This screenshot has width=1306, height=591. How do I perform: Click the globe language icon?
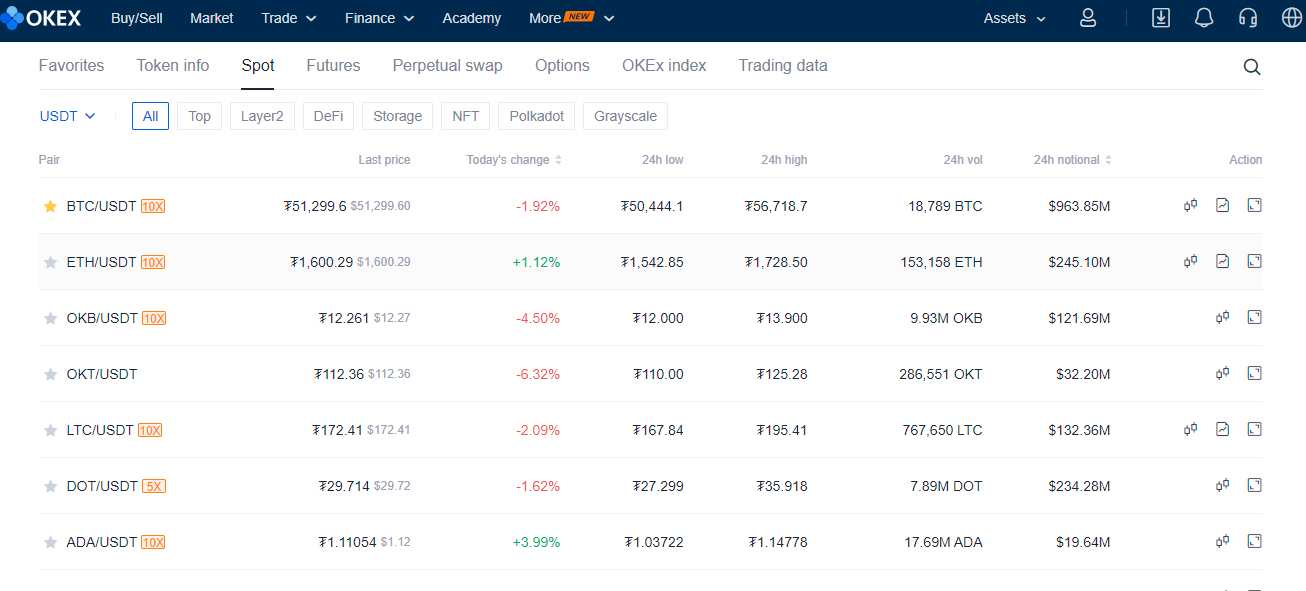(x=1291, y=18)
